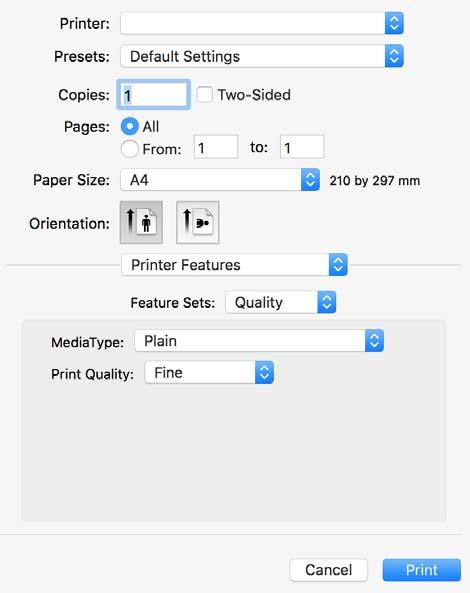470x593 pixels.
Task: Click the Cancel button
Action: coord(329,570)
